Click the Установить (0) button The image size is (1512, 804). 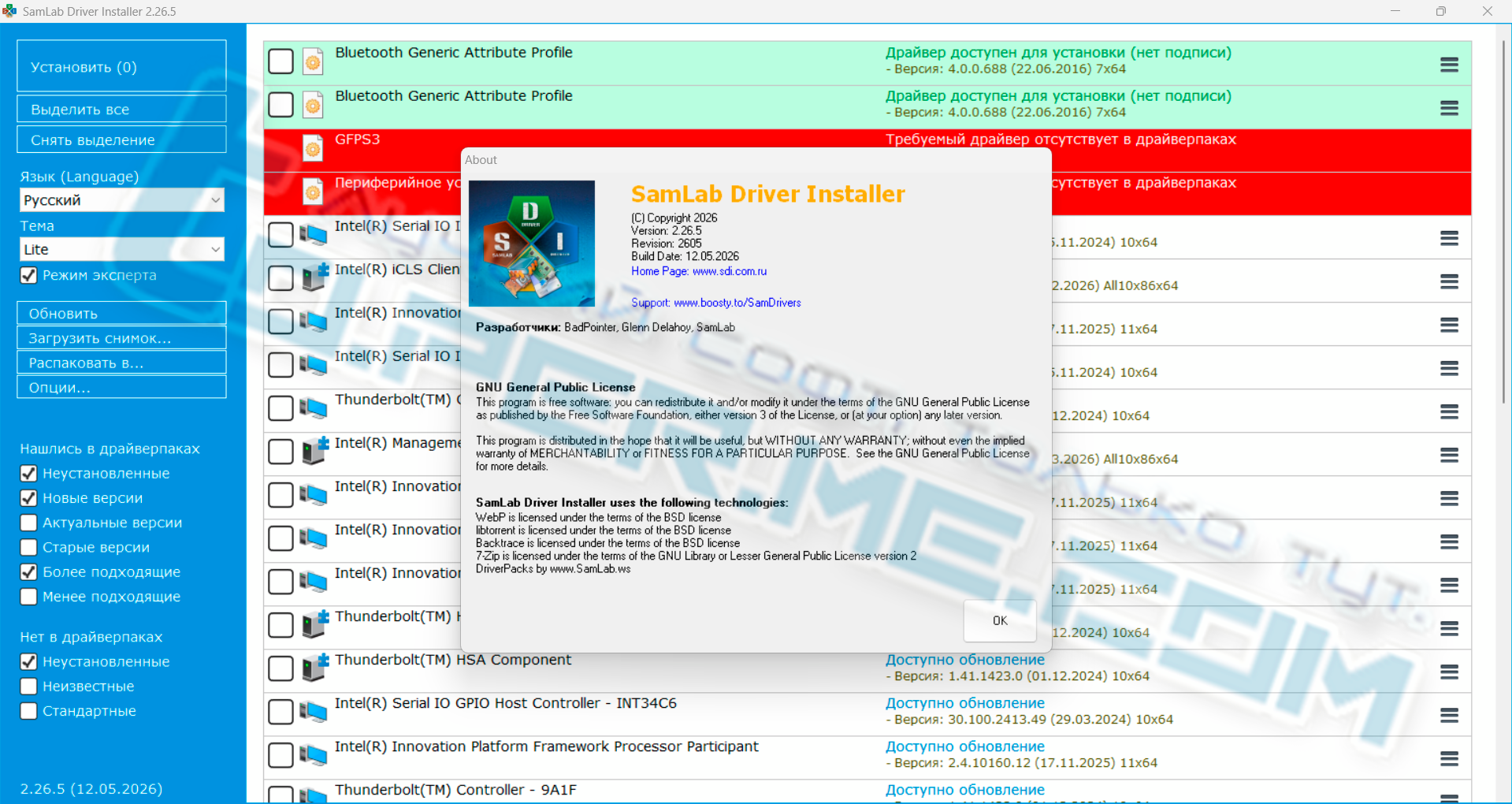coord(121,66)
